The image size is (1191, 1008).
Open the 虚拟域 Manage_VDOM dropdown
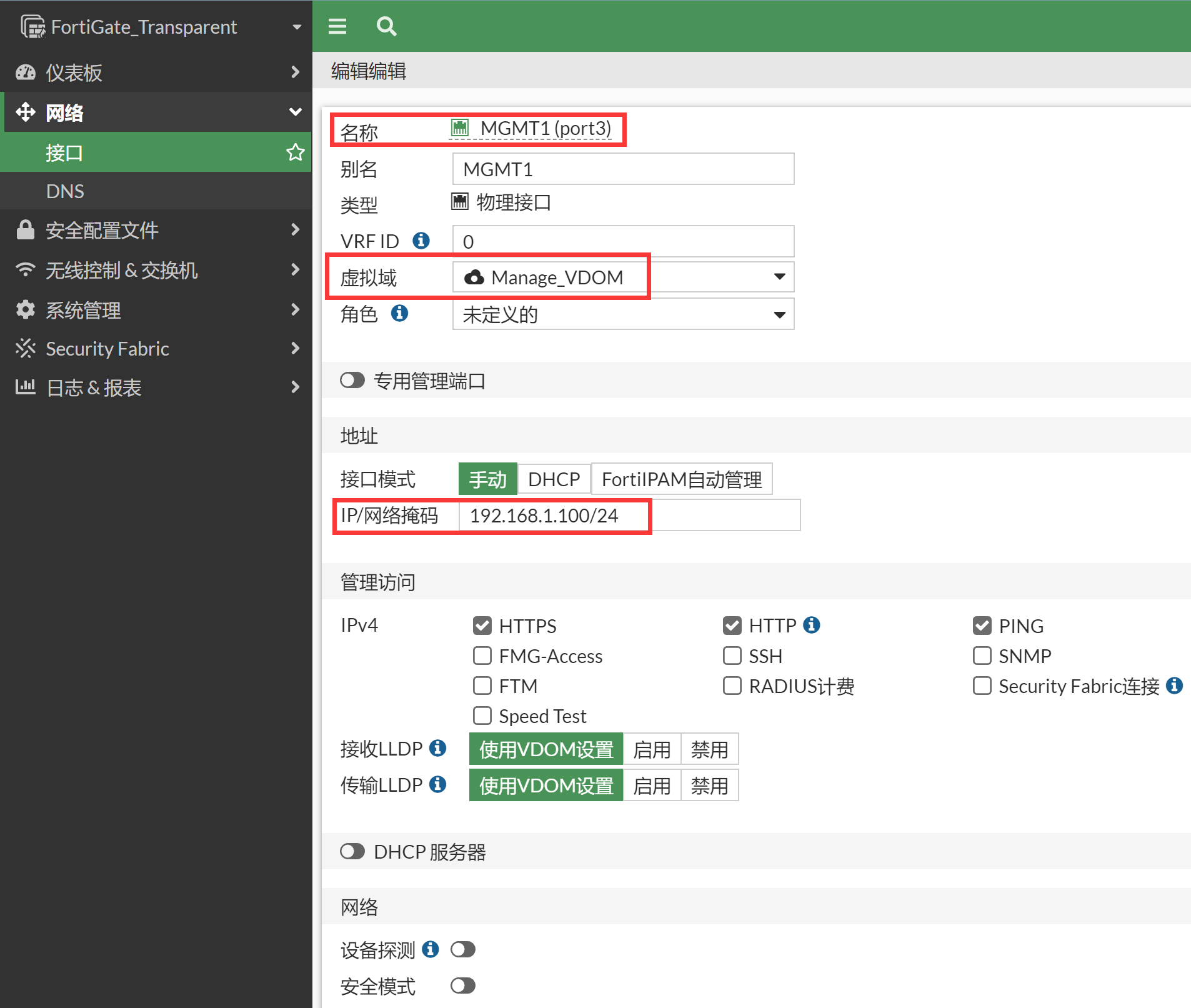tap(622, 277)
